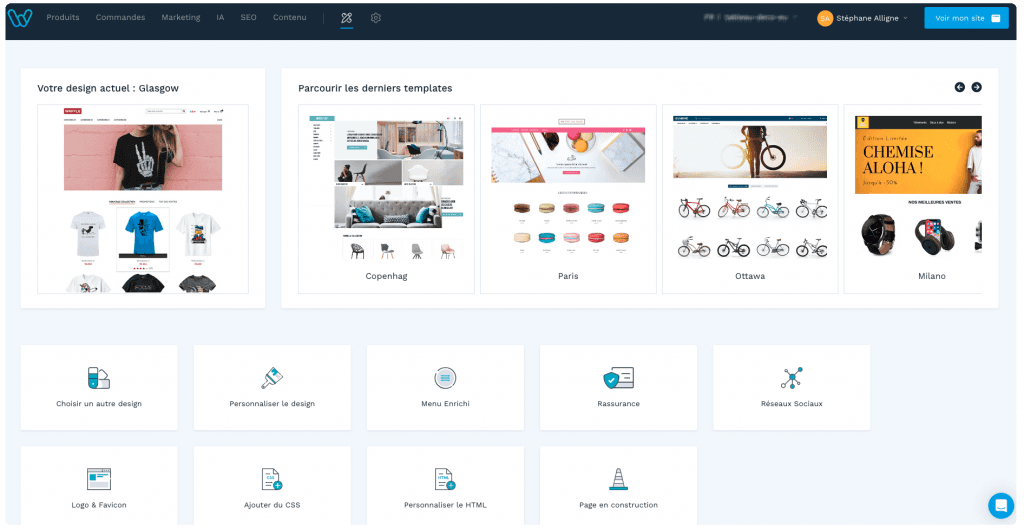Open the chat support bubble
Viewport: 1024px width, 528px height.
[x=1000, y=505]
